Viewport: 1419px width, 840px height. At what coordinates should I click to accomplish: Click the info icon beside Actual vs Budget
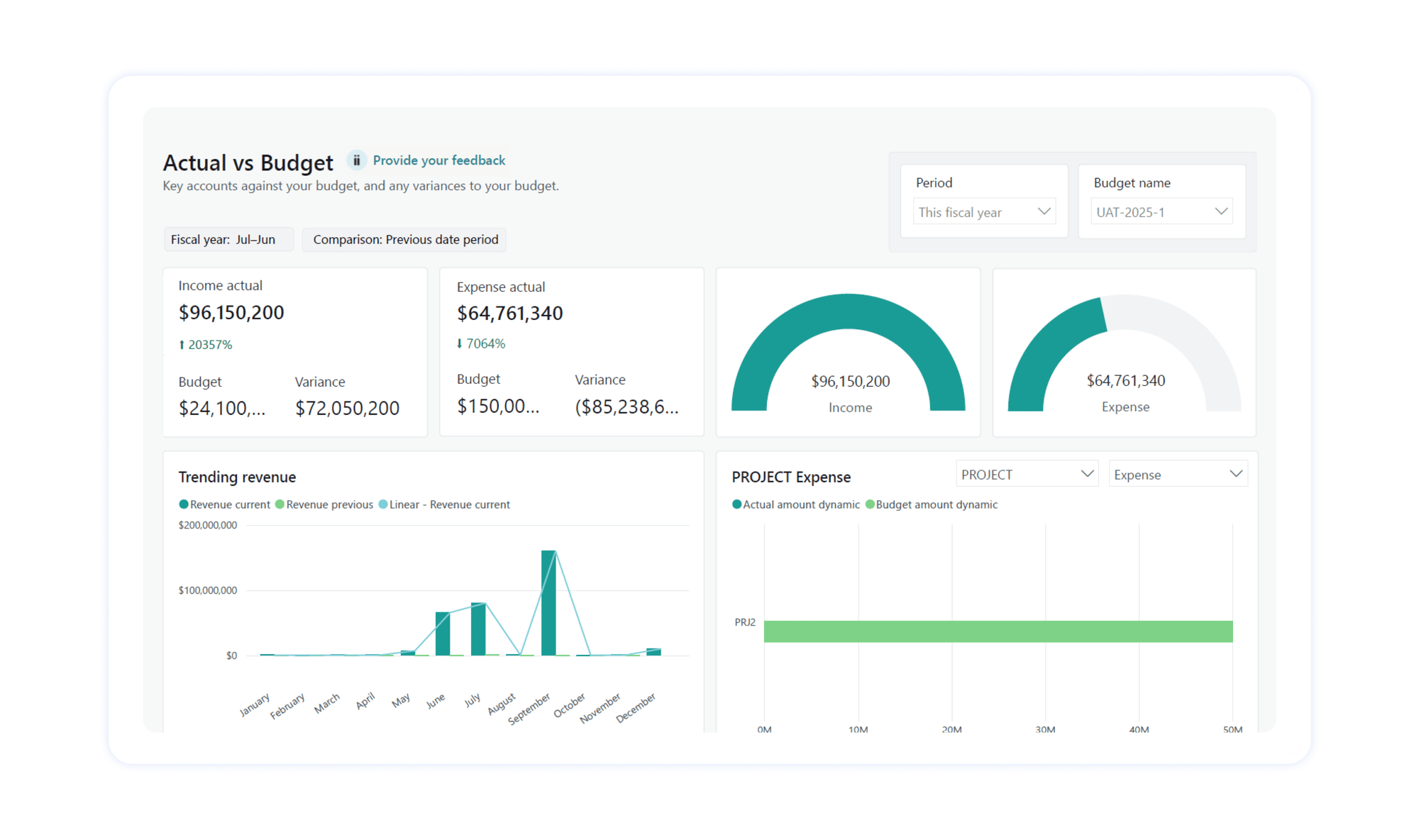click(356, 160)
